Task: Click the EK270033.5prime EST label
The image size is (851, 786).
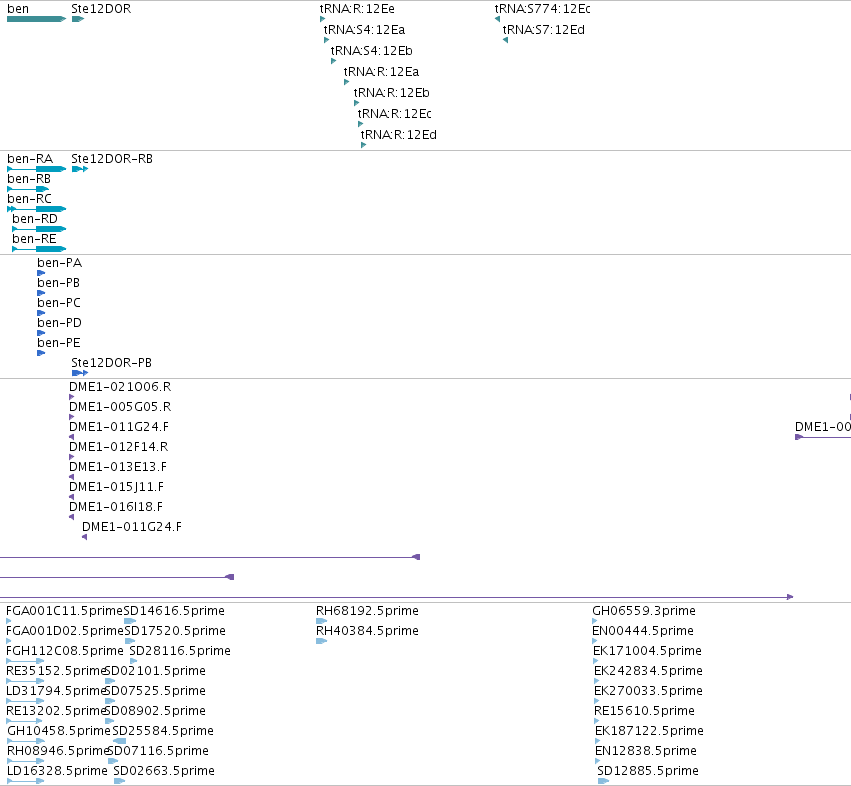Action: click(649, 691)
